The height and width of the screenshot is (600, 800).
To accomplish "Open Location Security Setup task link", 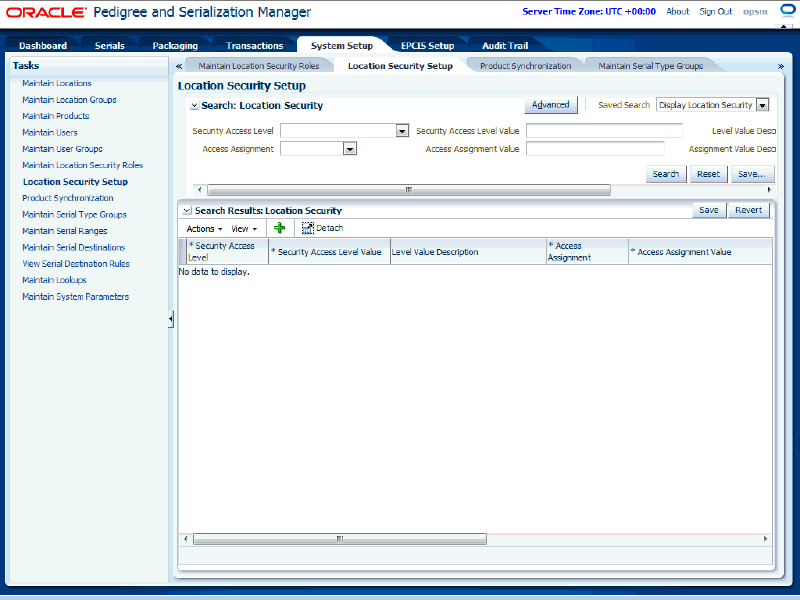I will coord(76,182).
